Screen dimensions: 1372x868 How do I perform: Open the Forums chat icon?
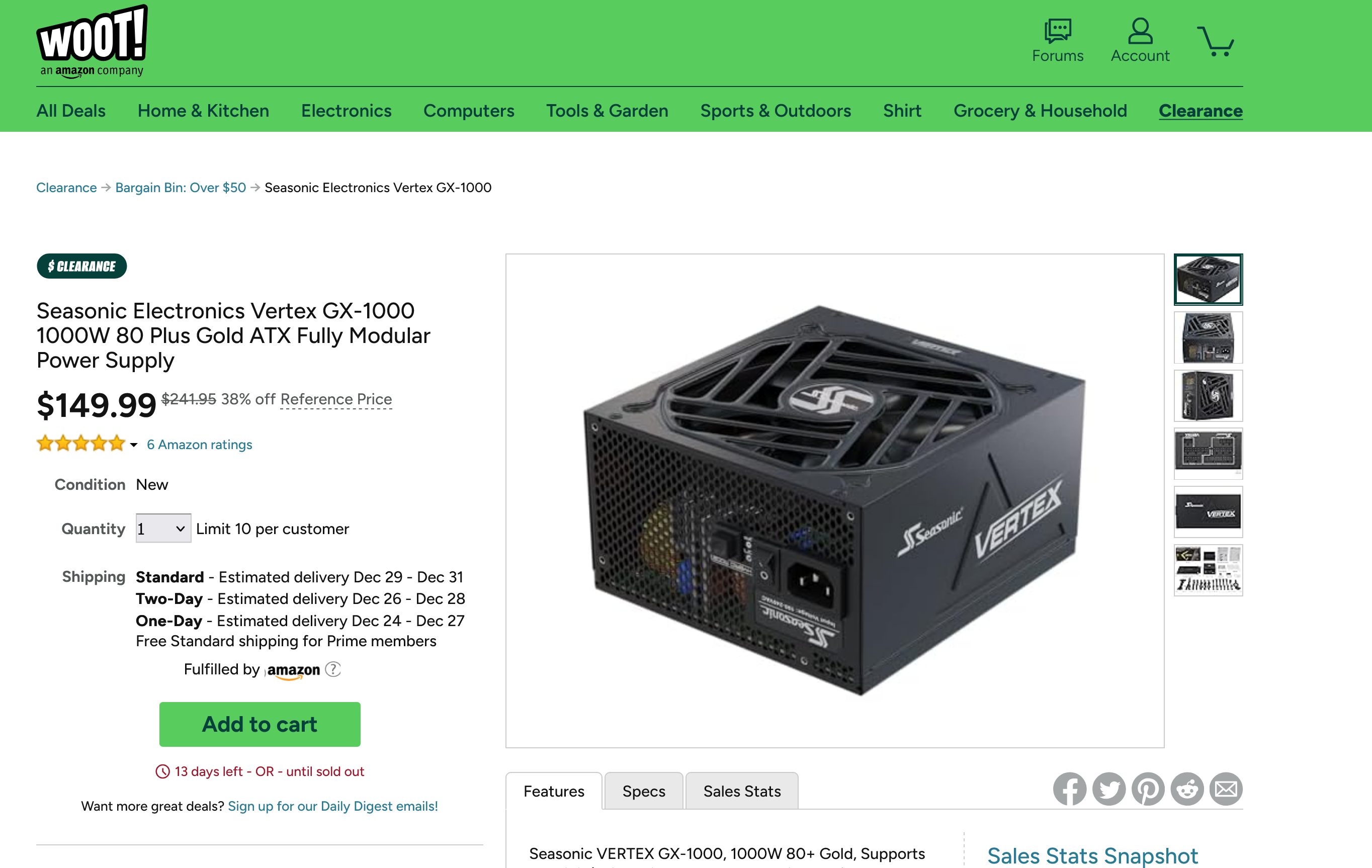(x=1058, y=31)
